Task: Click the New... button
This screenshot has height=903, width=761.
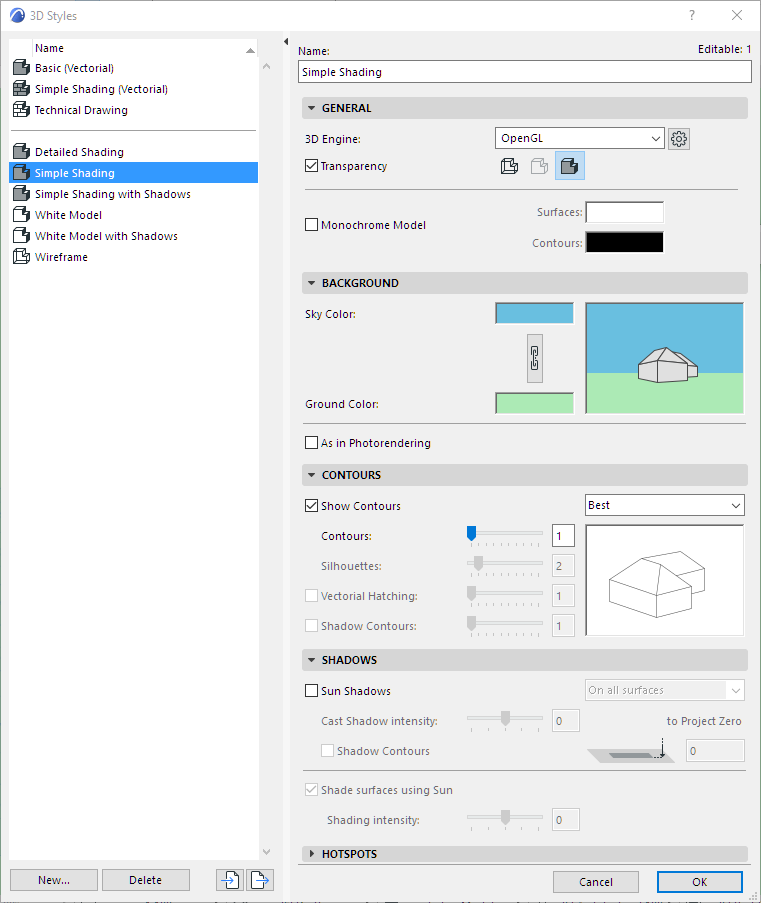Action: click(54, 880)
